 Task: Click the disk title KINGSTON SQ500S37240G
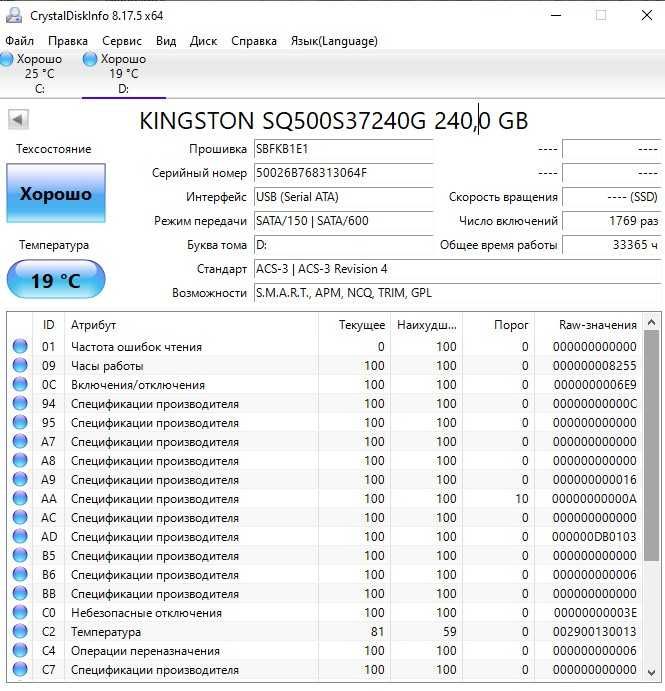334,121
